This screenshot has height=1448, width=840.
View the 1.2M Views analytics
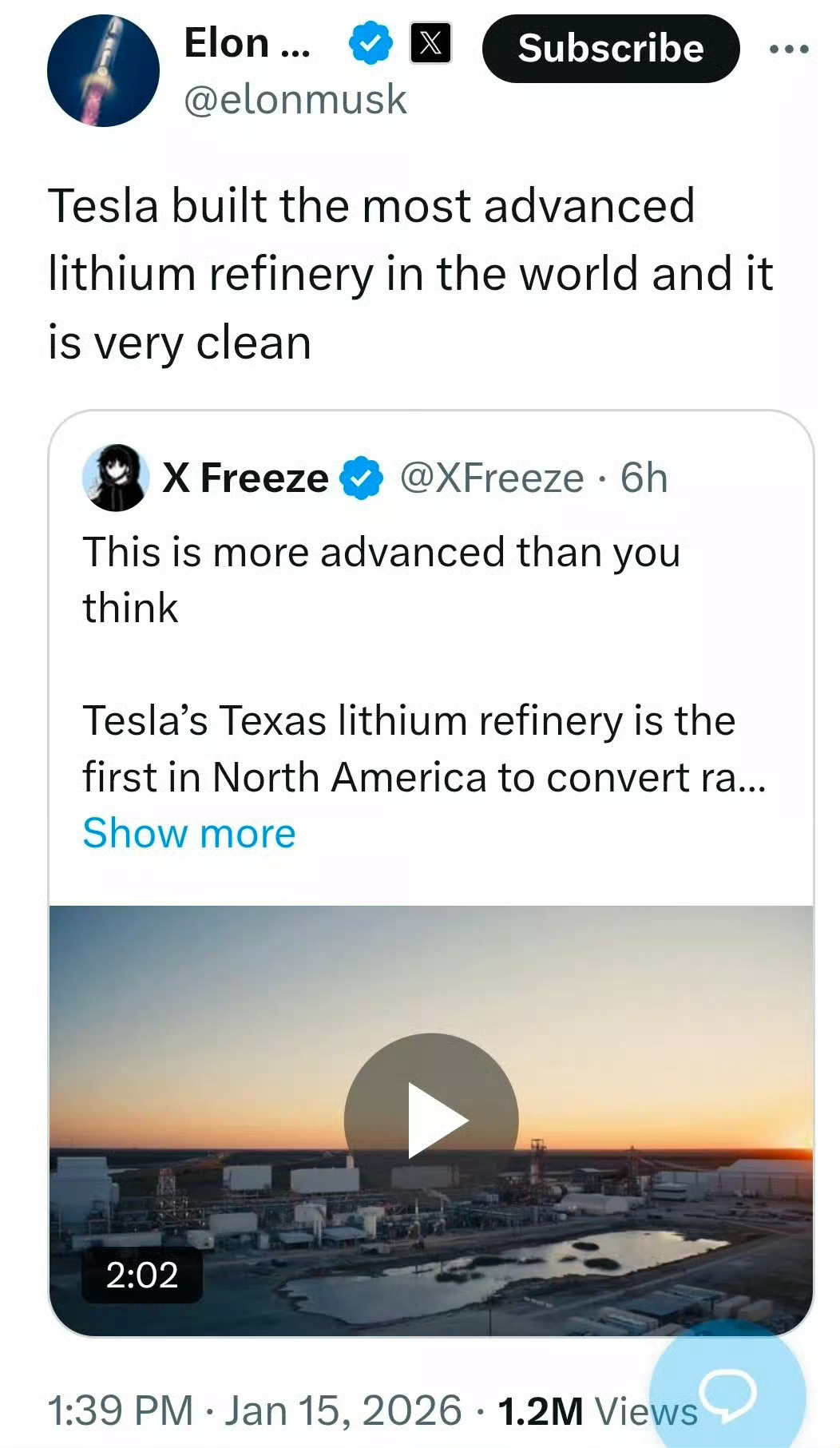point(597,1410)
